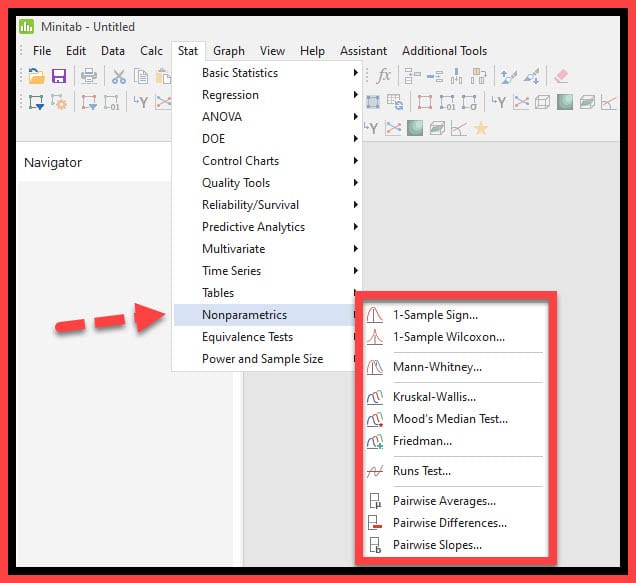The height and width of the screenshot is (583, 636).
Task: Click the fx Assign Formula icon
Action: pyautogui.click(x=383, y=76)
